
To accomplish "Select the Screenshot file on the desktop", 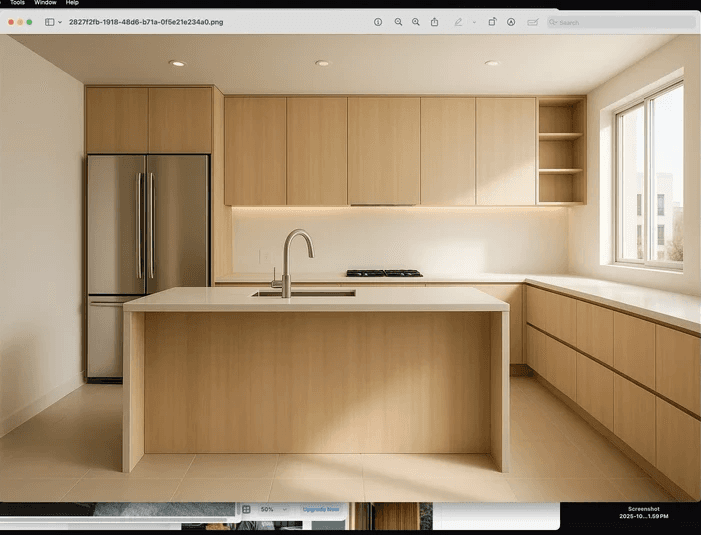I will pyautogui.click(x=643, y=512).
